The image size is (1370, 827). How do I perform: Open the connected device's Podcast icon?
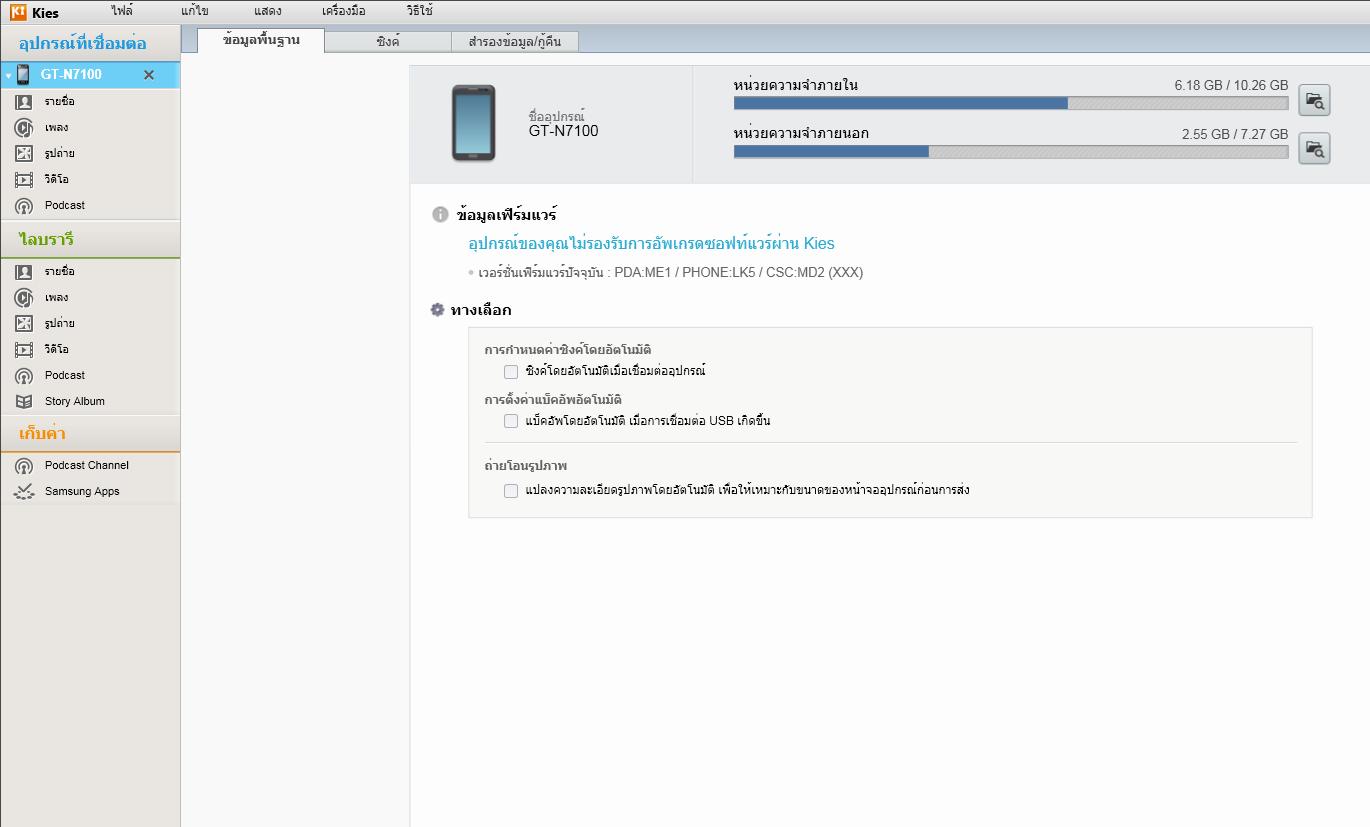point(24,206)
